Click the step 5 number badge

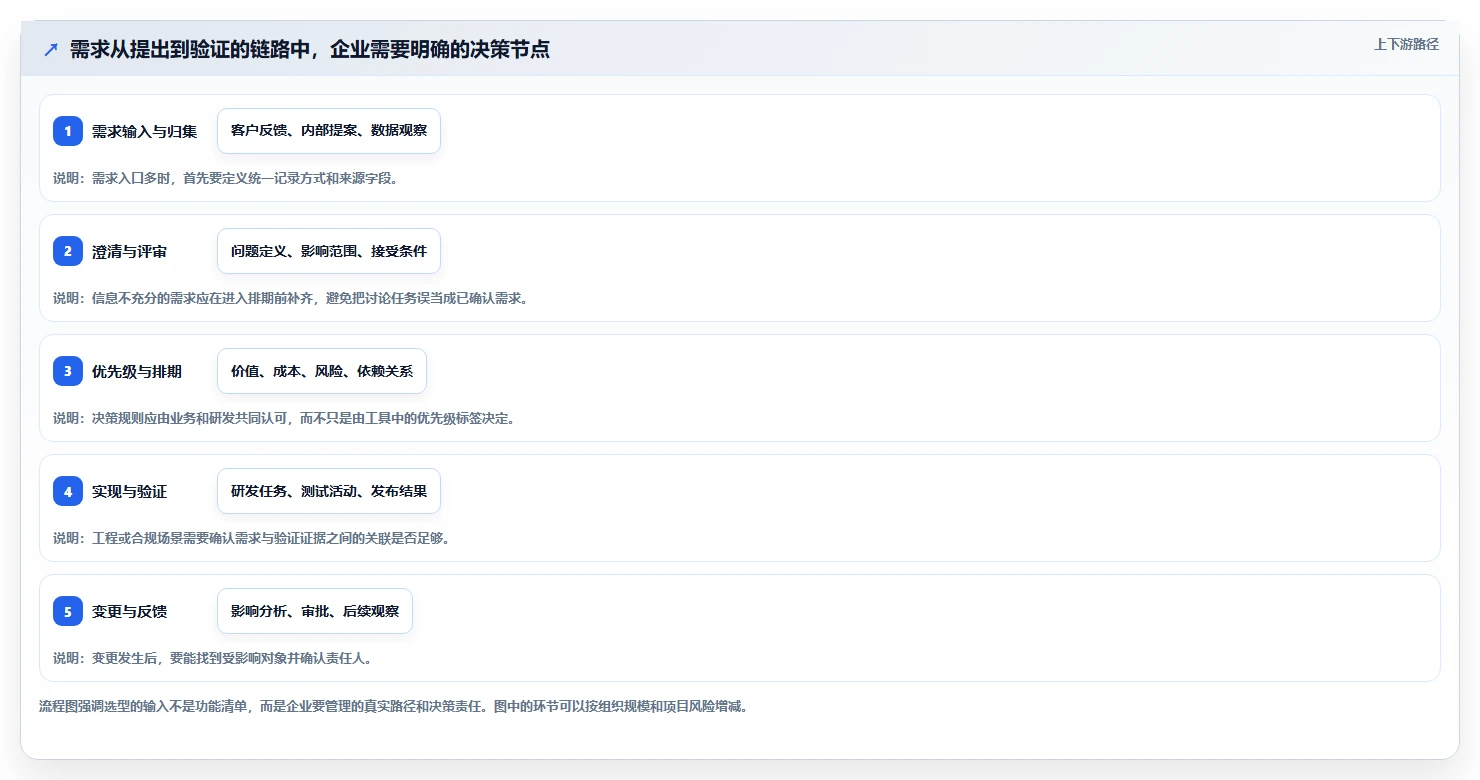click(x=68, y=611)
